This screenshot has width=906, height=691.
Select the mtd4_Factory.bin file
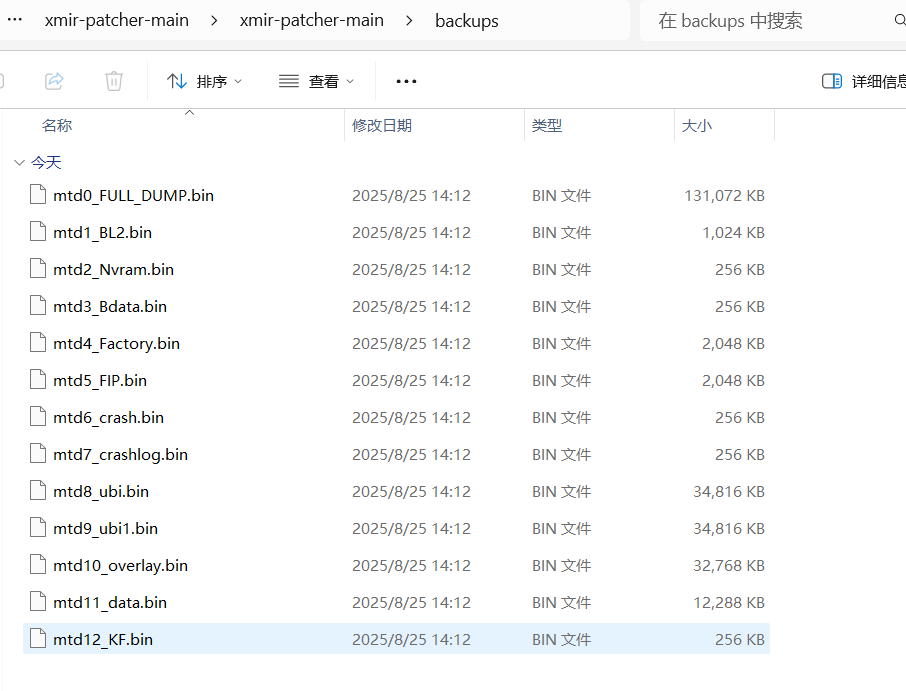[116, 343]
